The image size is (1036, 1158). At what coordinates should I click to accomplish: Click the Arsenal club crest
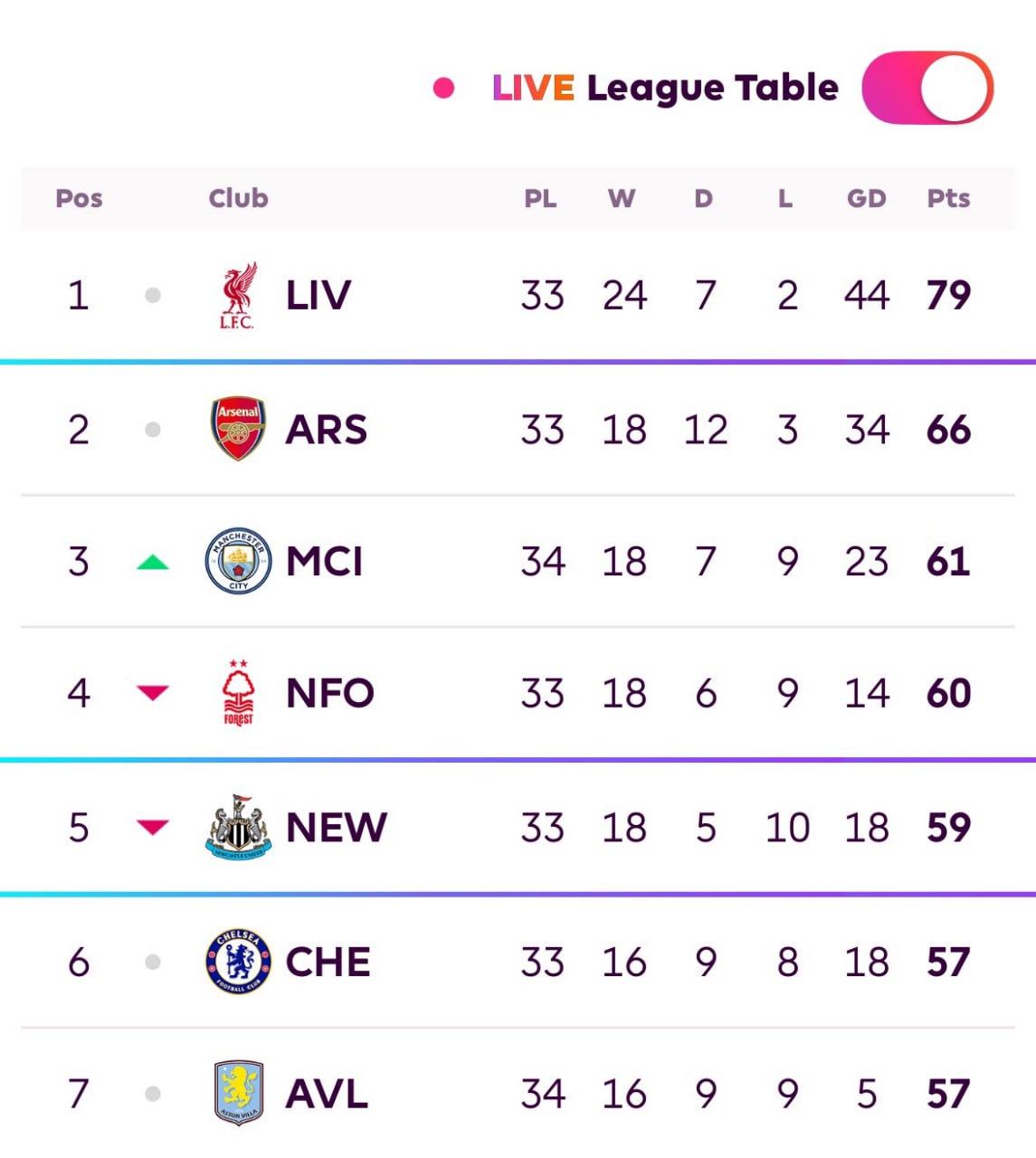(x=238, y=429)
